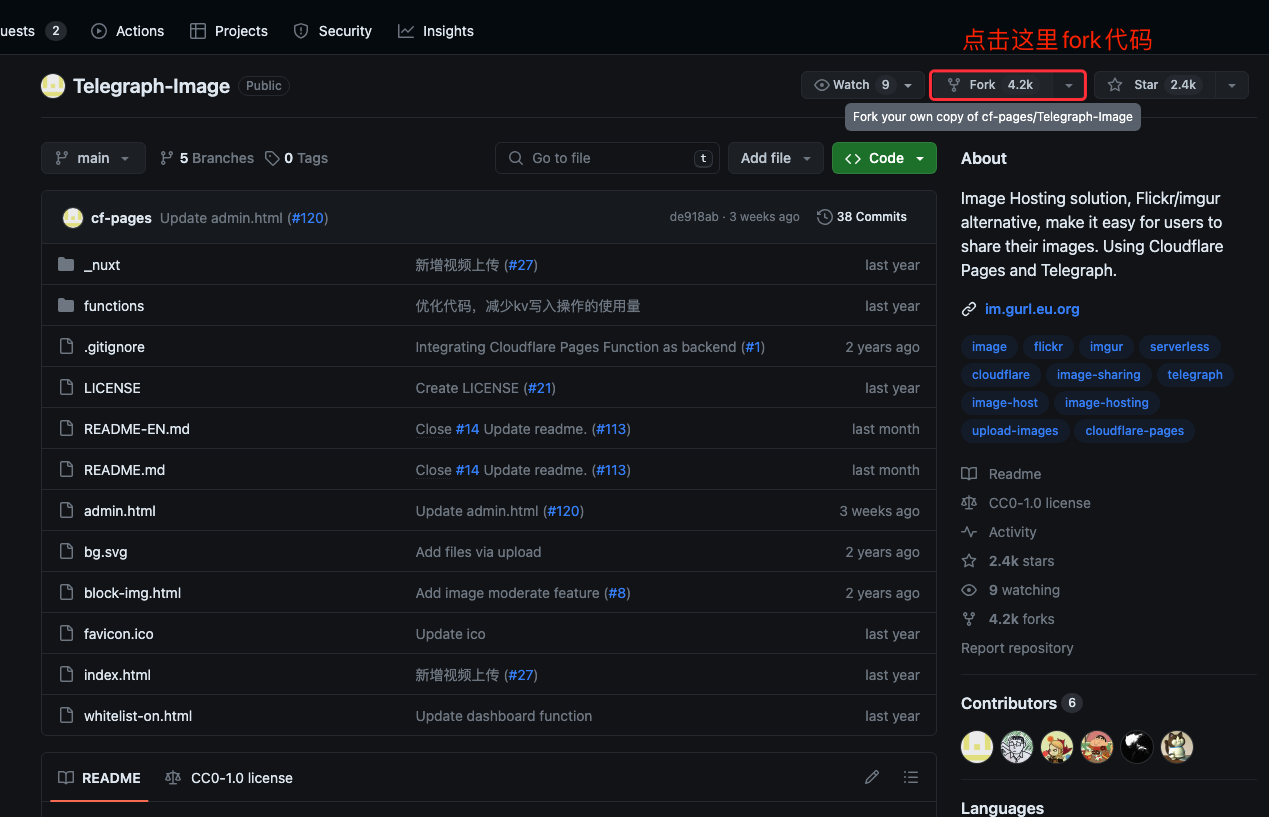Click the functions folder icon
Image resolution: width=1269 pixels, height=817 pixels.
pos(66,306)
